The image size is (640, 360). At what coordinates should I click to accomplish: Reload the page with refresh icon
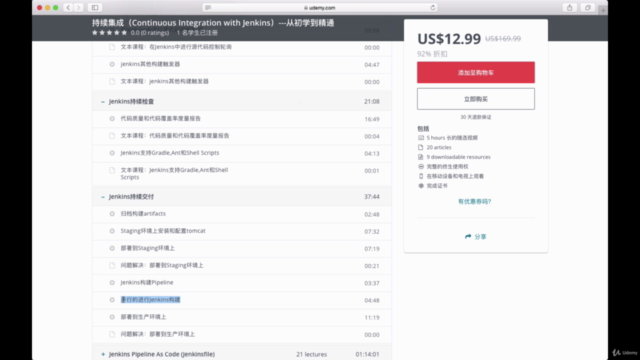pos(433,7)
